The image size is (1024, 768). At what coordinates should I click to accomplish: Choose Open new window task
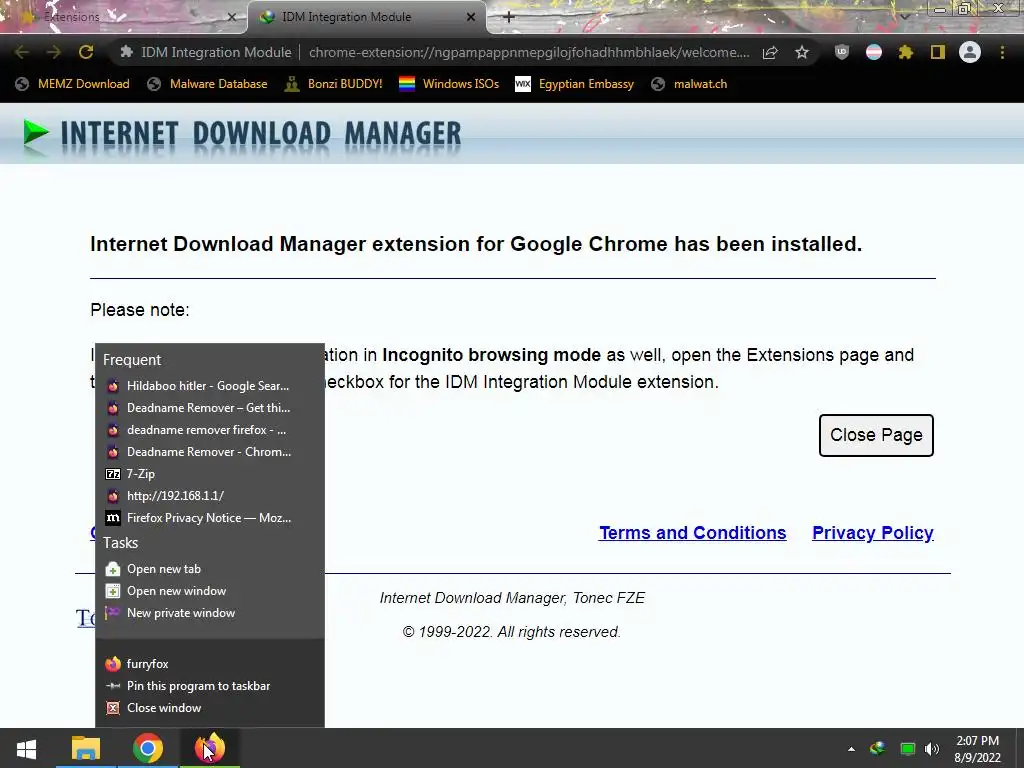point(210,591)
